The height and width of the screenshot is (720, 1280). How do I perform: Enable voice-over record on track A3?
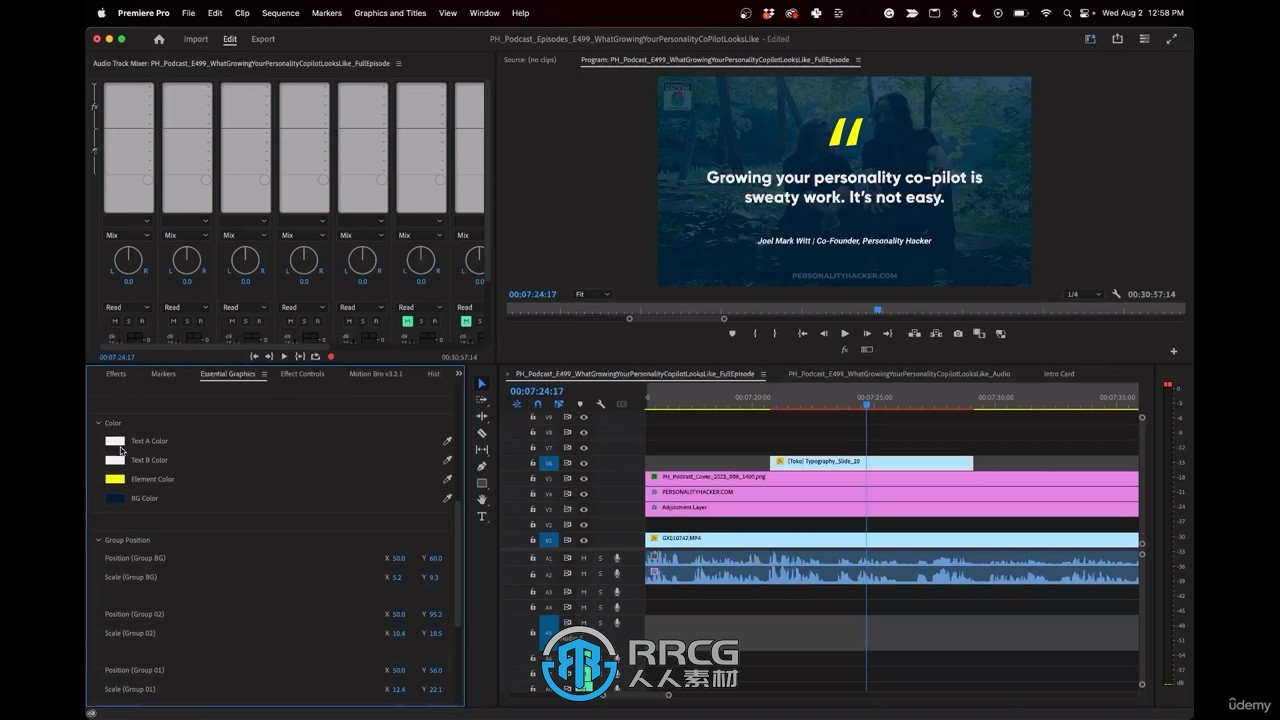click(x=617, y=592)
